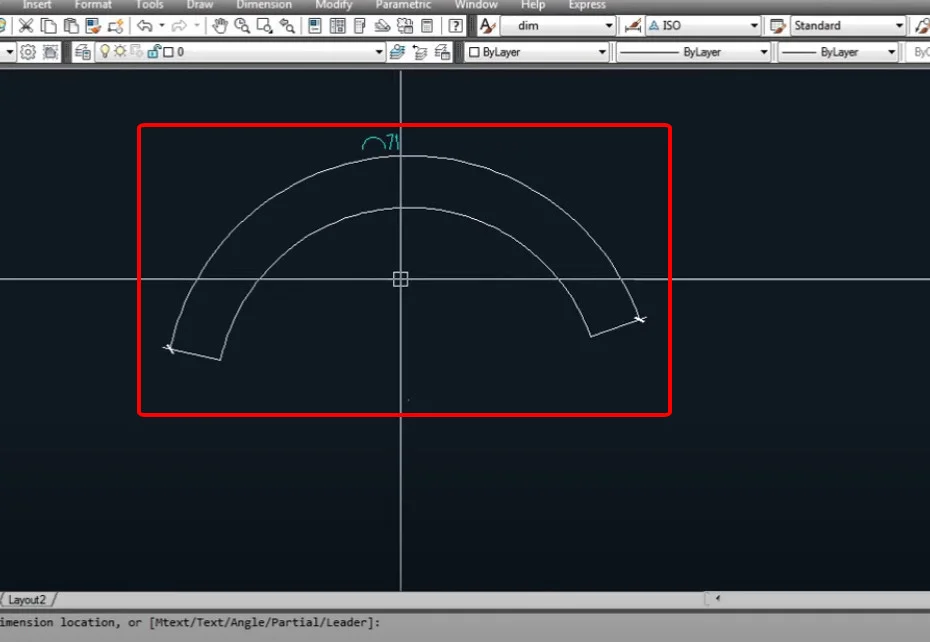
Task: Open the Draw menu
Action: 200,5
